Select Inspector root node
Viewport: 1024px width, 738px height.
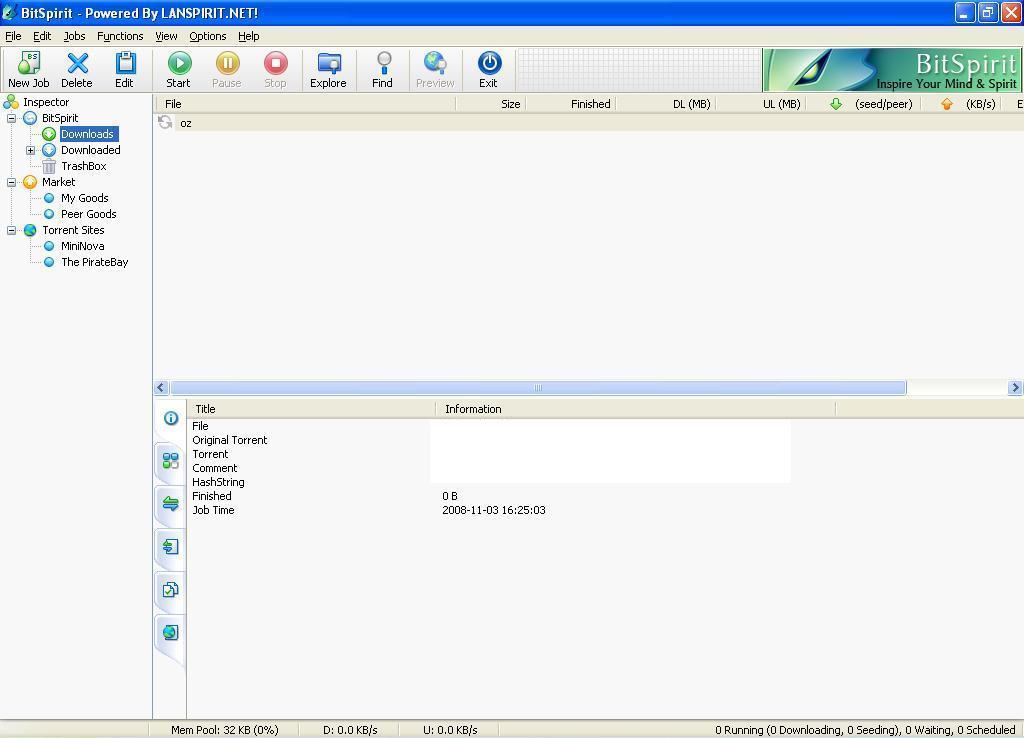(46, 102)
